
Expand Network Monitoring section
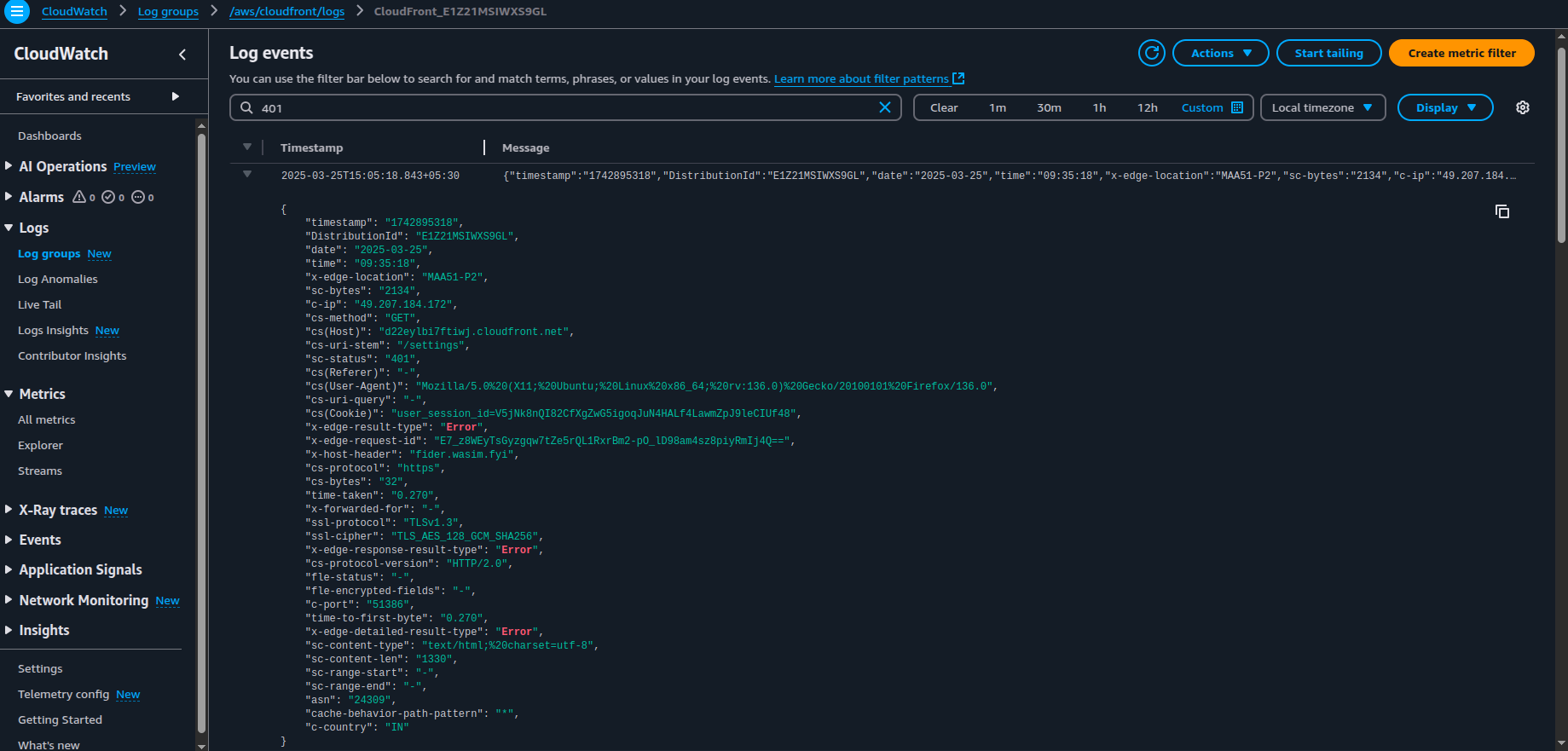pyautogui.click(x=9, y=600)
